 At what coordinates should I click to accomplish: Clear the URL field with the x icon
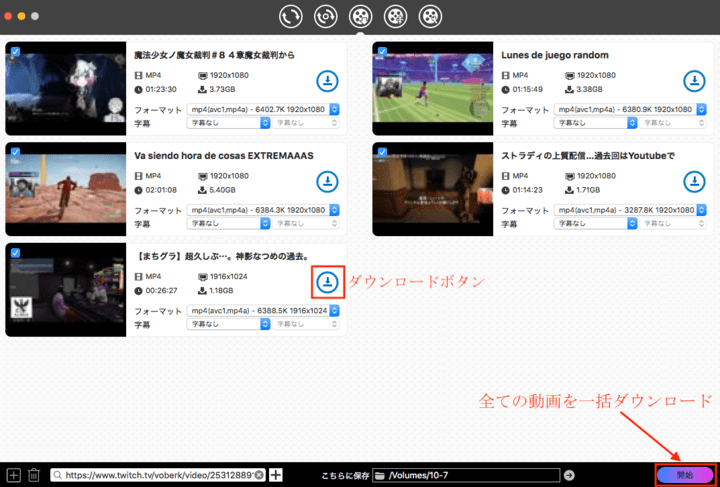pyautogui.click(x=259, y=475)
